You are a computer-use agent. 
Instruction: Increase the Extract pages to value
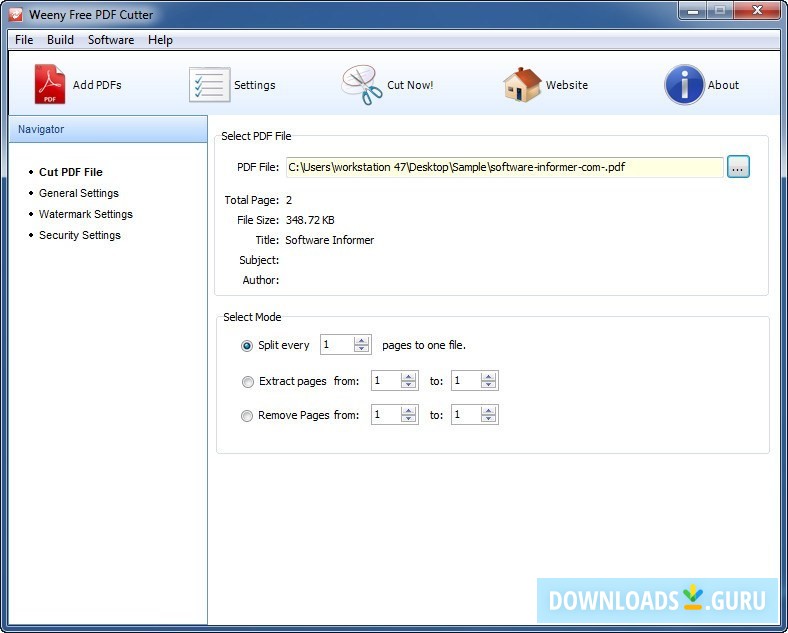pos(488,376)
